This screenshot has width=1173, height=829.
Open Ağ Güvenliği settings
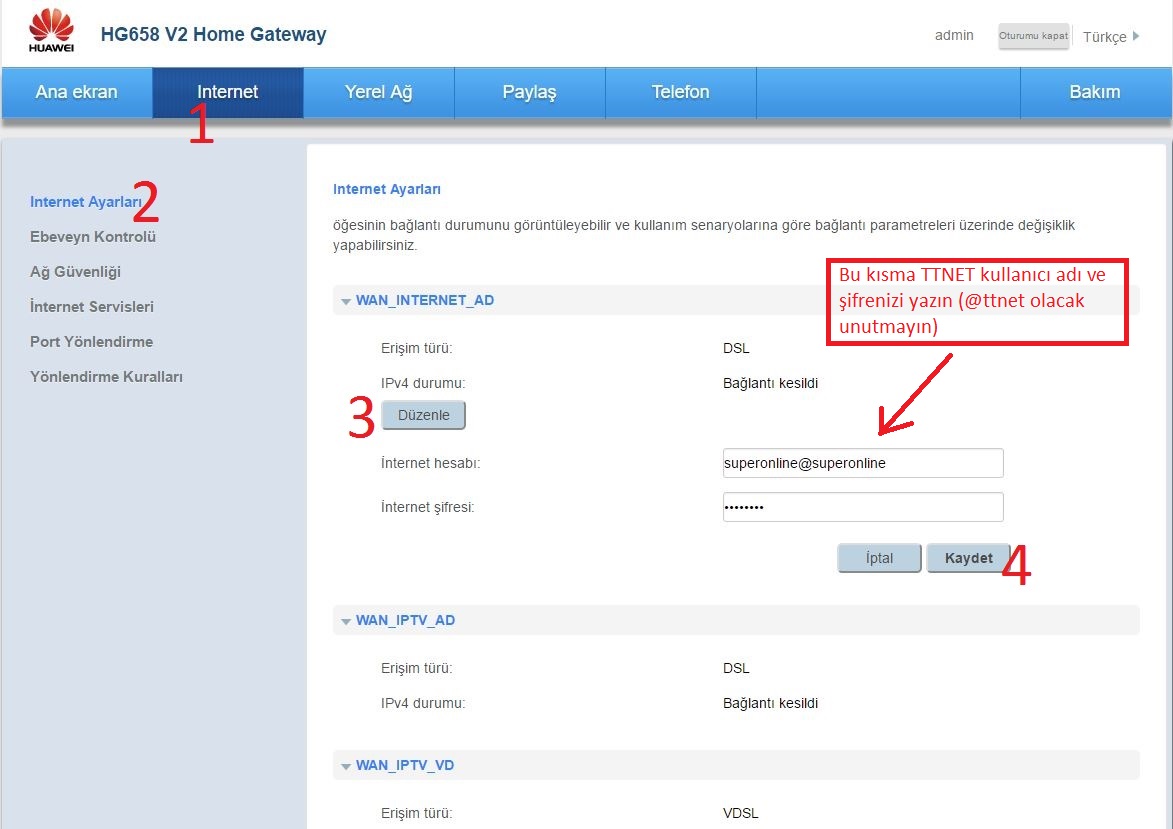coord(76,272)
